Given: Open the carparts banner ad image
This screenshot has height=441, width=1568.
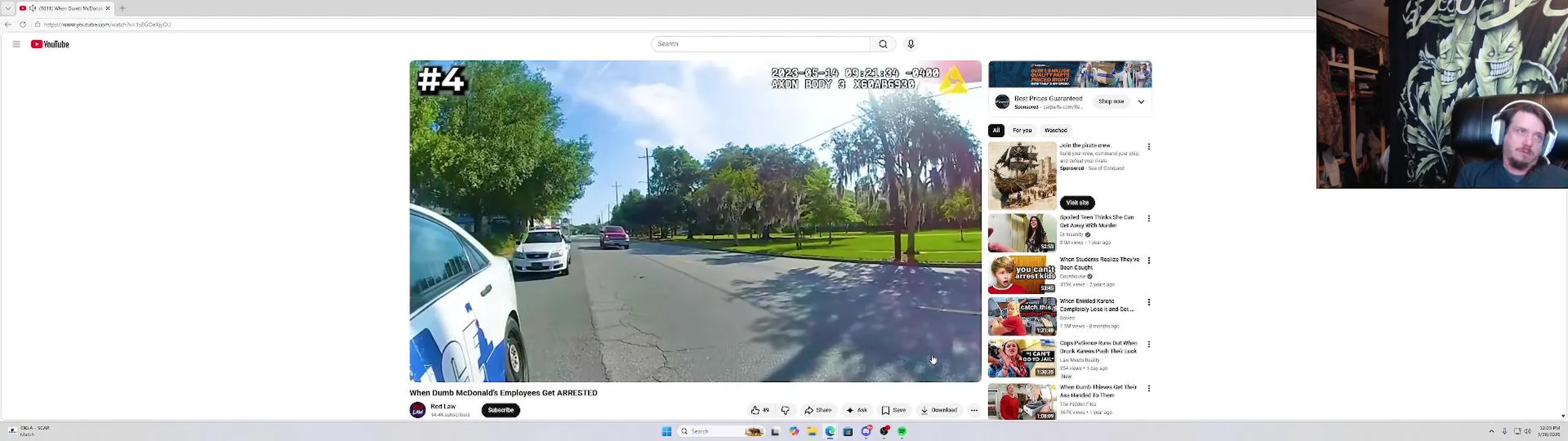Looking at the screenshot, I should click(1069, 75).
